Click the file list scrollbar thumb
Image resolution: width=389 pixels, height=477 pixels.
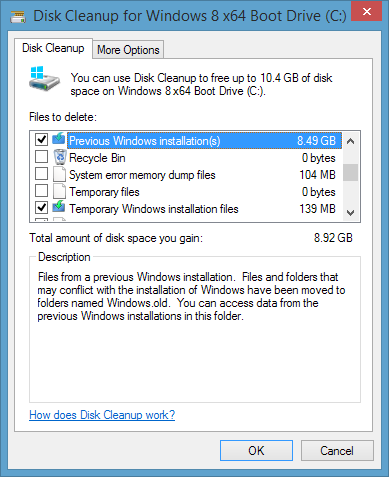[350, 172]
